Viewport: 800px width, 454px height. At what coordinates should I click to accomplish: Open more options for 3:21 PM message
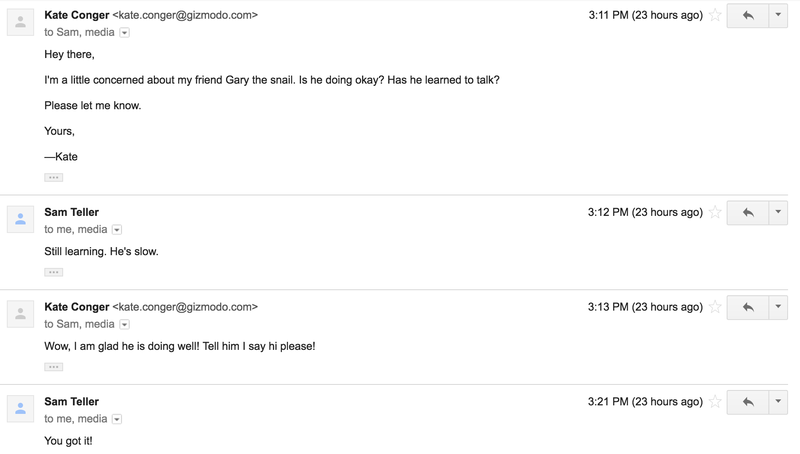(778, 402)
